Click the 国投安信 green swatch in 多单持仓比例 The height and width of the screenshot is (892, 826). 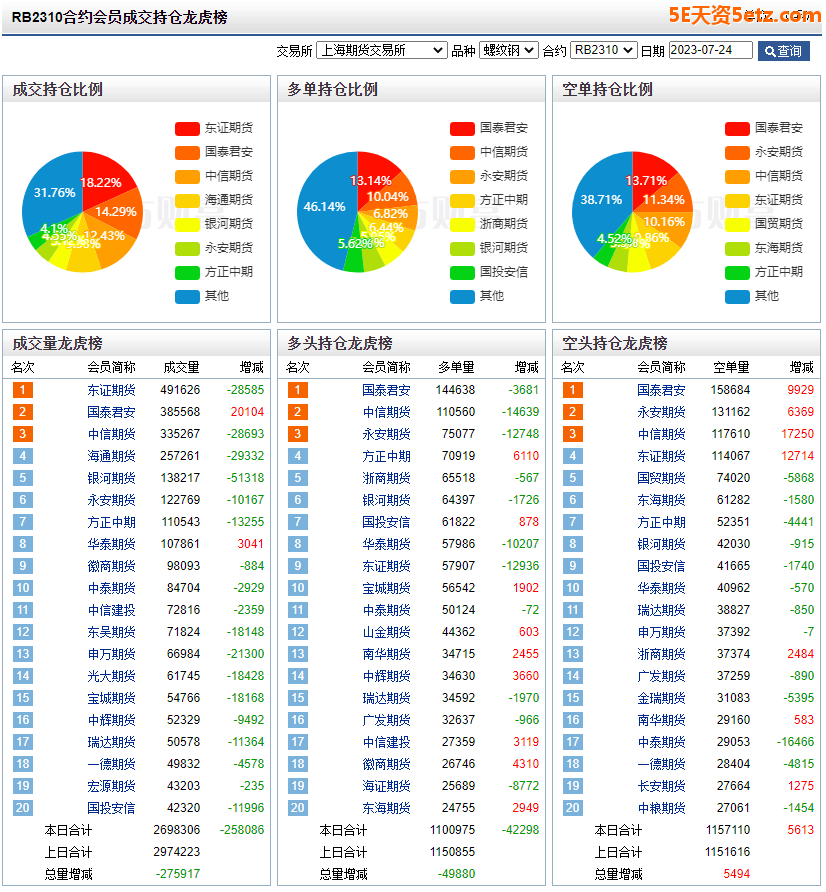pyautogui.click(x=462, y=272)
